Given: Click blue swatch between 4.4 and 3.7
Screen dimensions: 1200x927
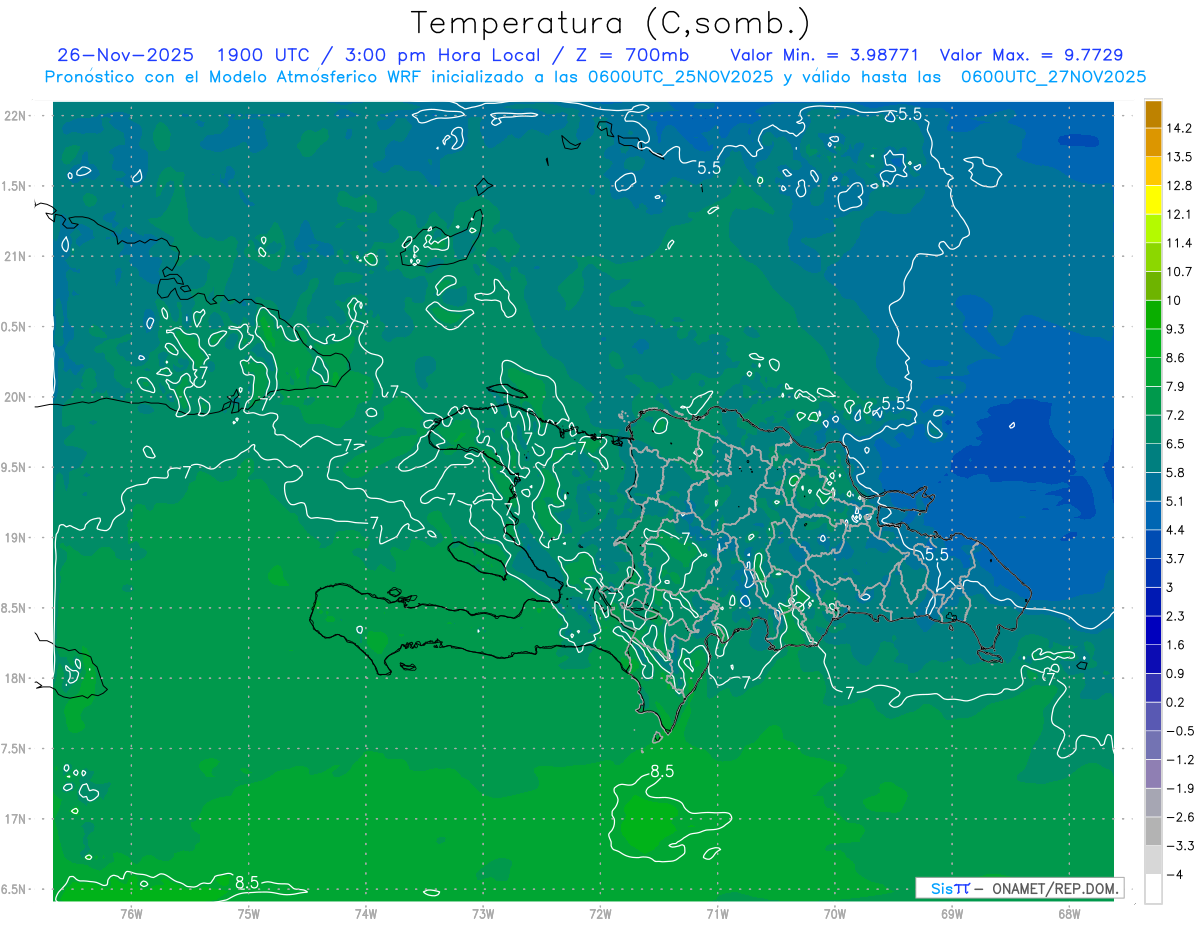Looking at the screenshot, I should coord(1153,544).
